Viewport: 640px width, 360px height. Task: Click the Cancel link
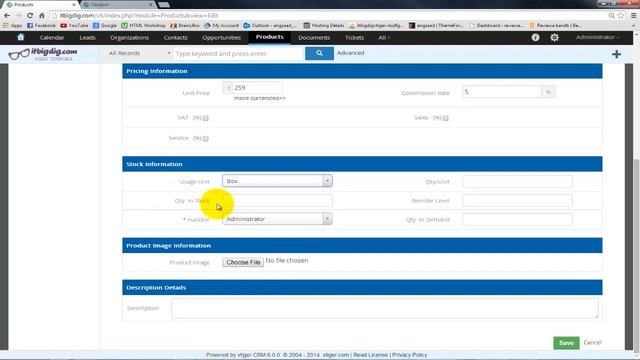(x=592, y=342)
